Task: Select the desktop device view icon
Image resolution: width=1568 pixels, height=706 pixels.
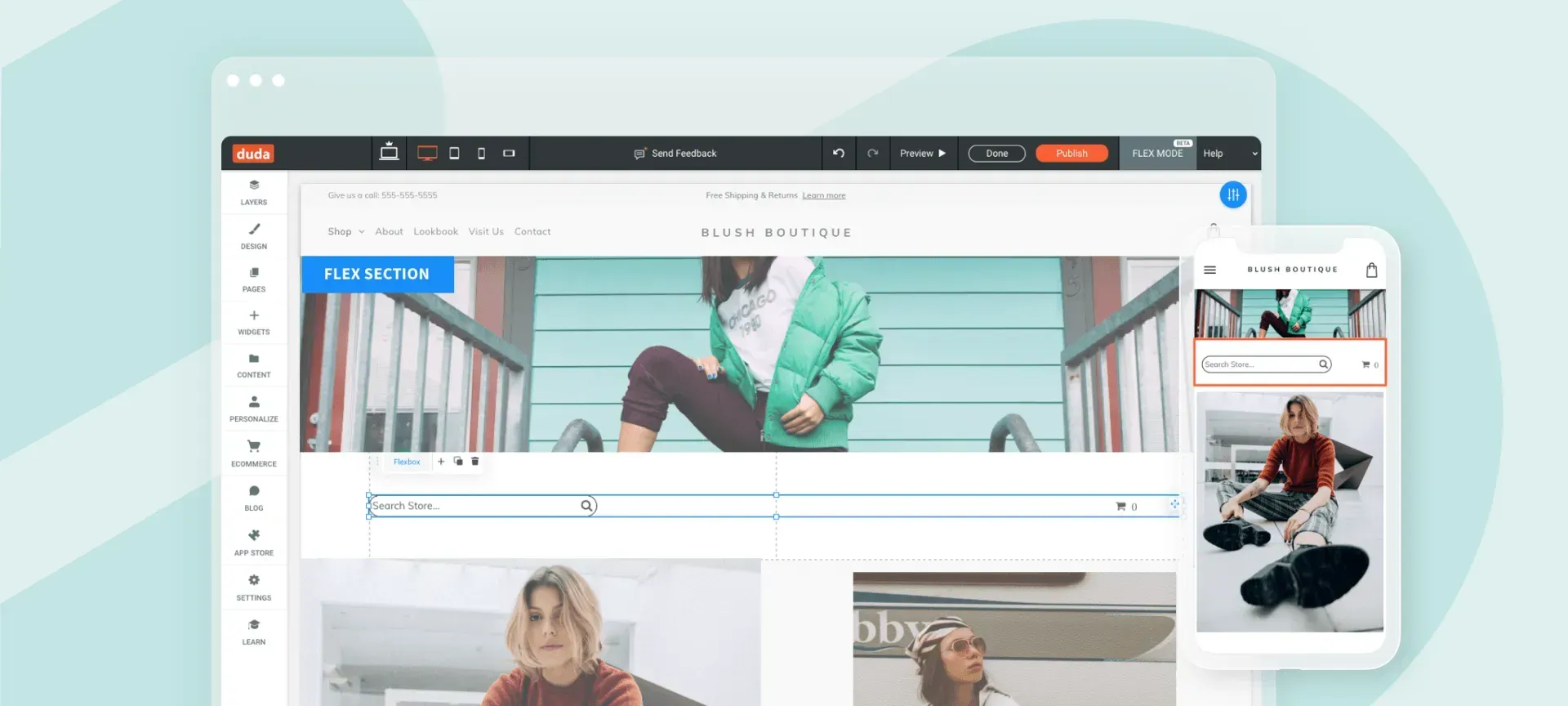Action: [x=427, y=153]
